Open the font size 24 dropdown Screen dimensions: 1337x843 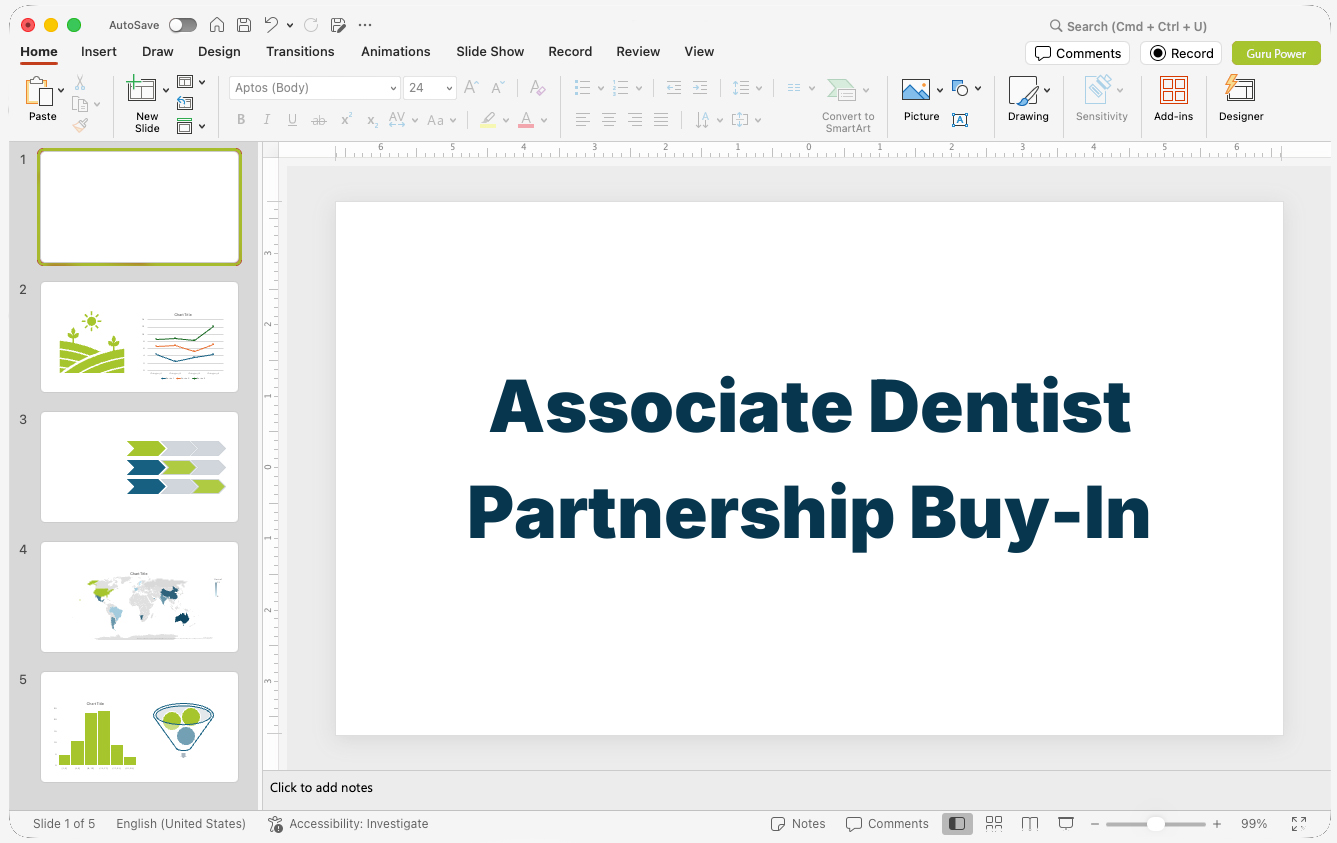pos(450,88)
